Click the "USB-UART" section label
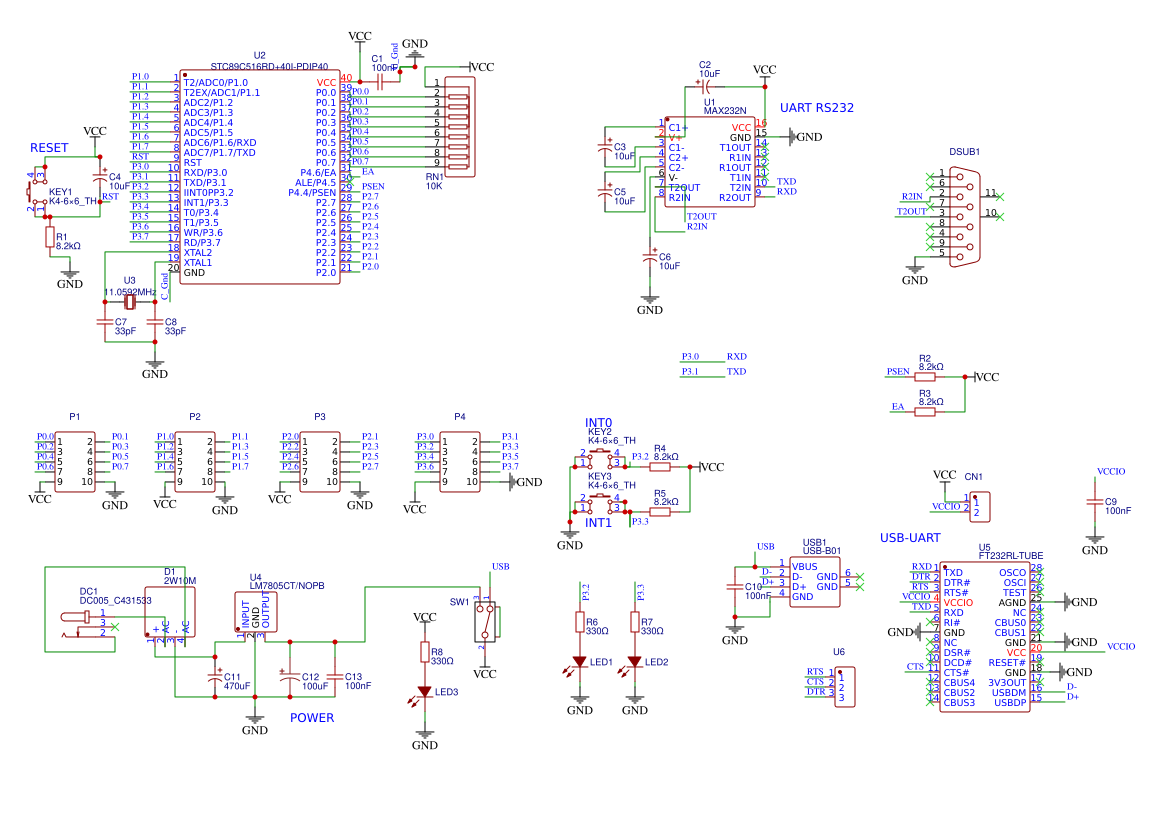 910,538
